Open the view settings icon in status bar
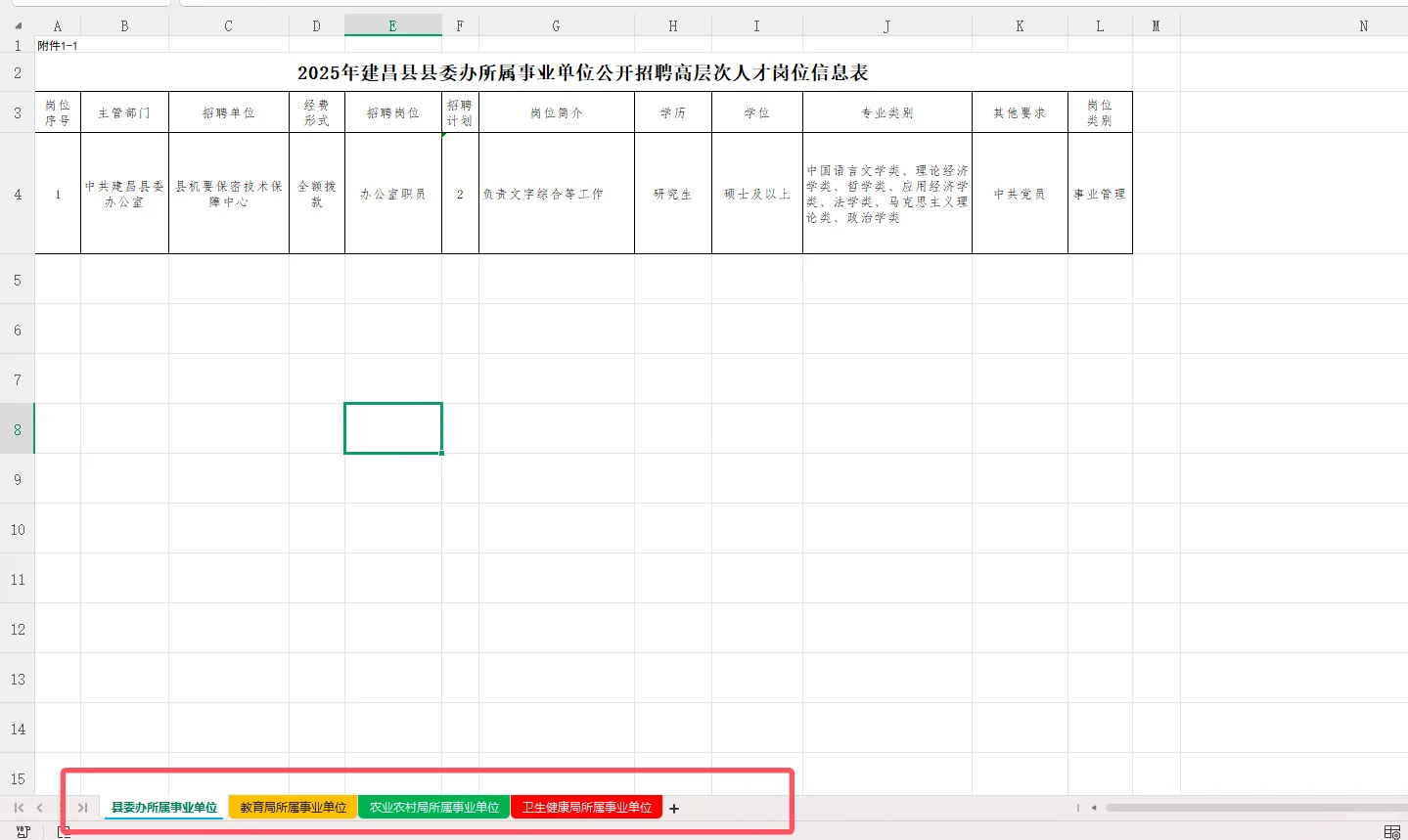Image resolution: width=1408 pixels, height=840 pixels. [1392, 832]
